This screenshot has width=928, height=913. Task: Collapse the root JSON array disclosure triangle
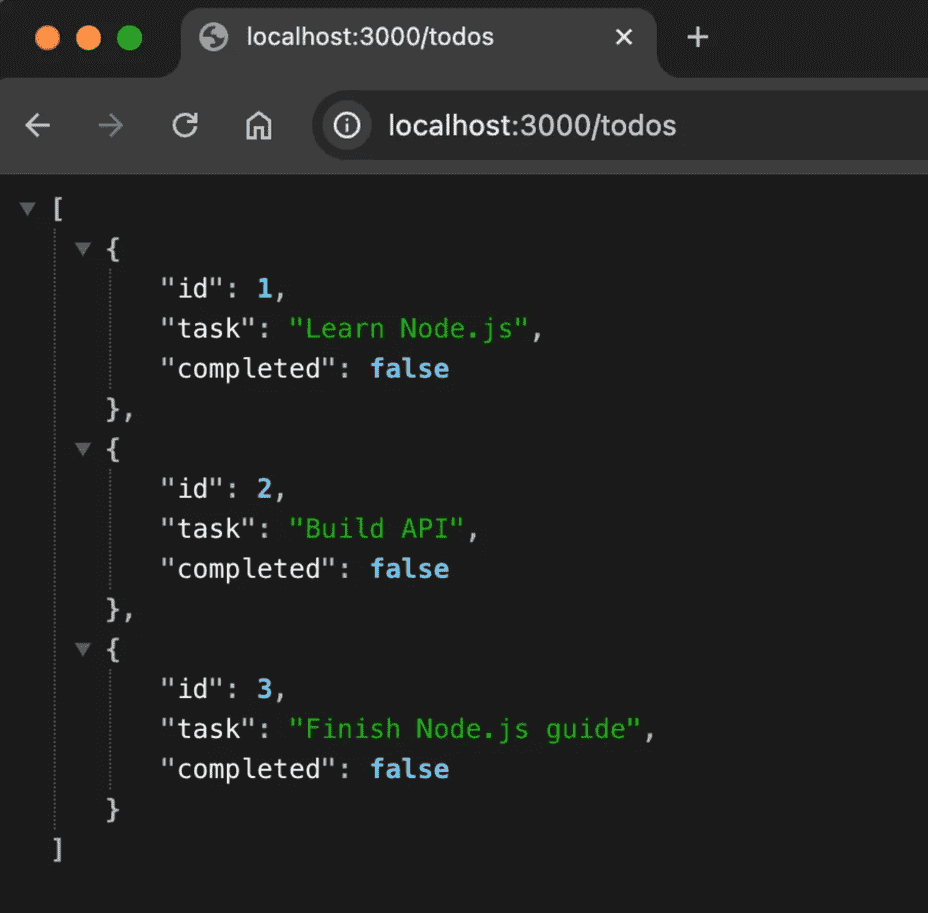27,207
